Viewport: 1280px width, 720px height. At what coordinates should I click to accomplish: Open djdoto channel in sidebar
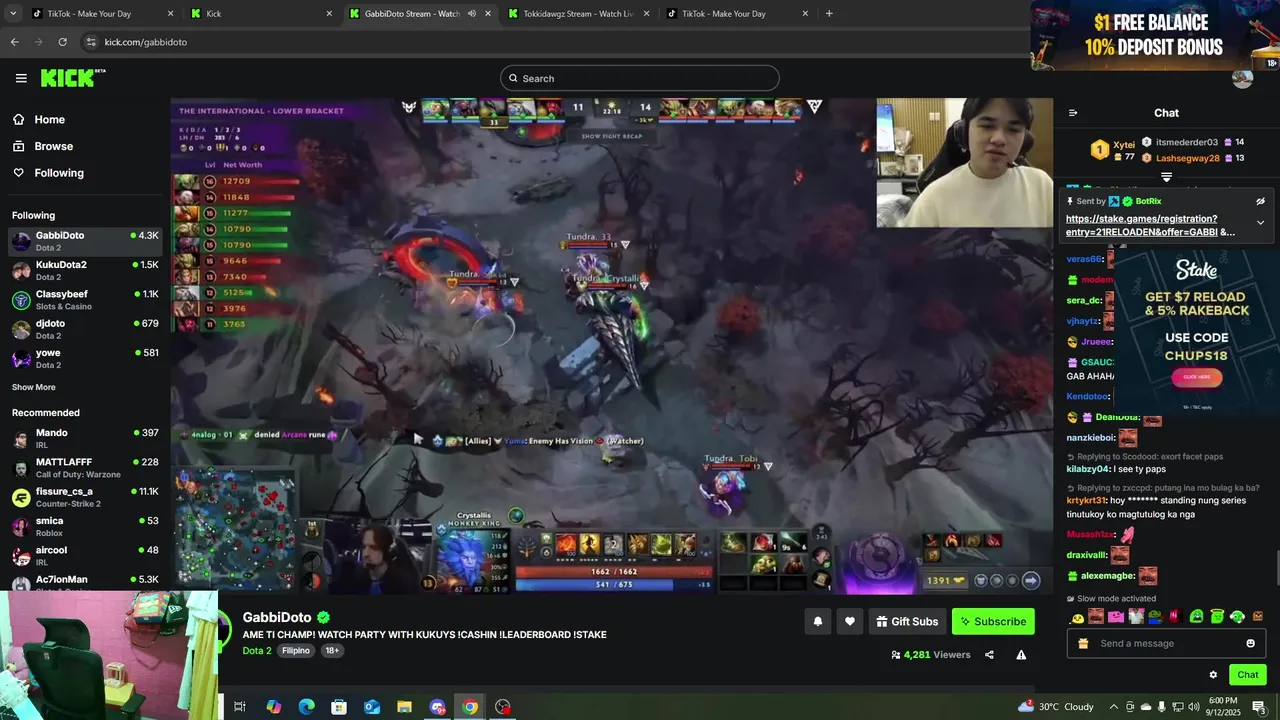pyautogui.click(x=85, y=329)
